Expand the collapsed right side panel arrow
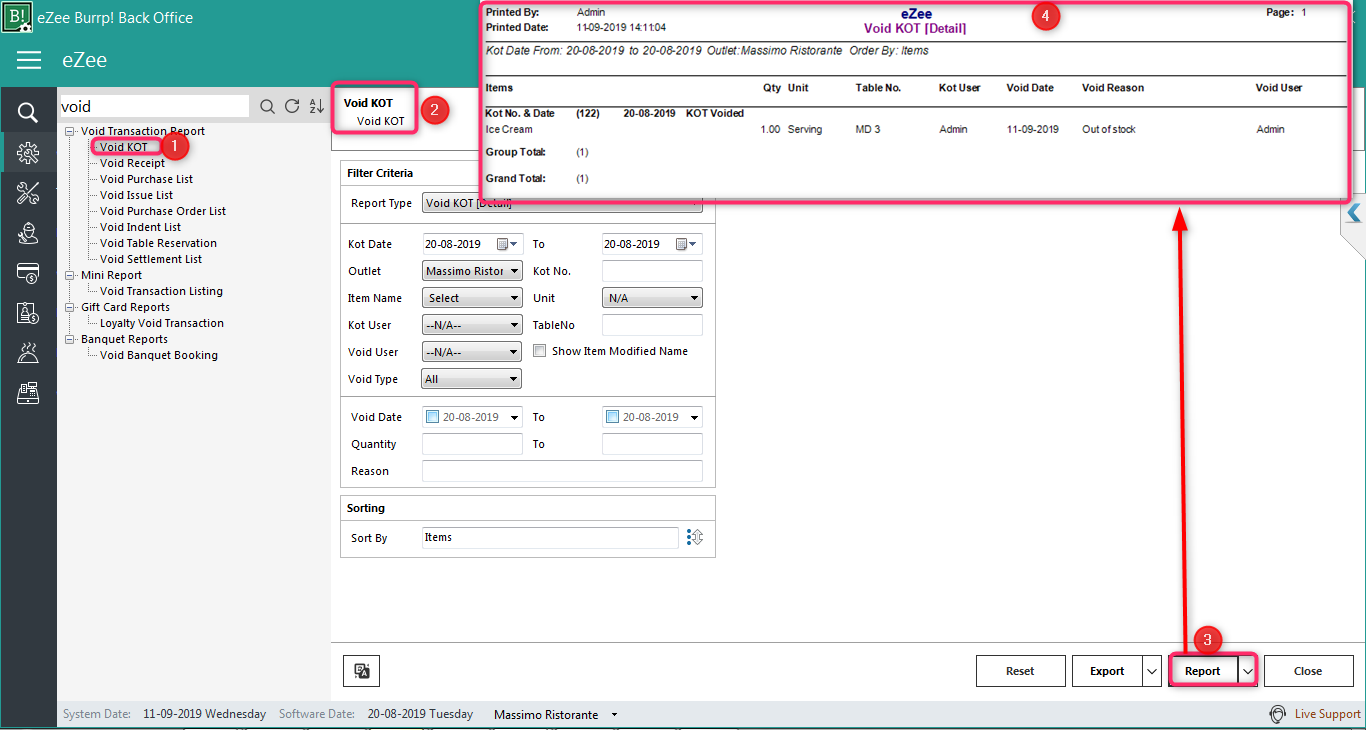Screen dimensions: 1366x730 click(x=1354, y=213)
